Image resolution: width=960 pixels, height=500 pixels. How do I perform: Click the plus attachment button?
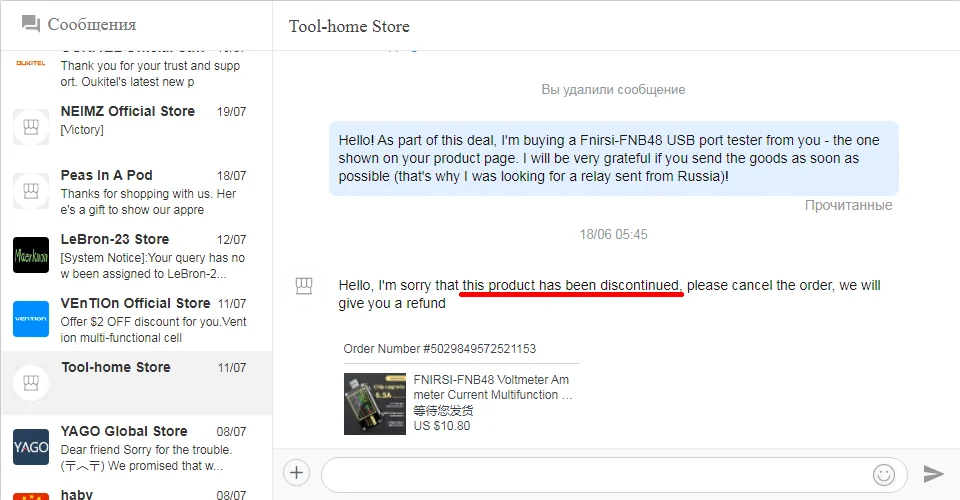click(x=296, y=472)
